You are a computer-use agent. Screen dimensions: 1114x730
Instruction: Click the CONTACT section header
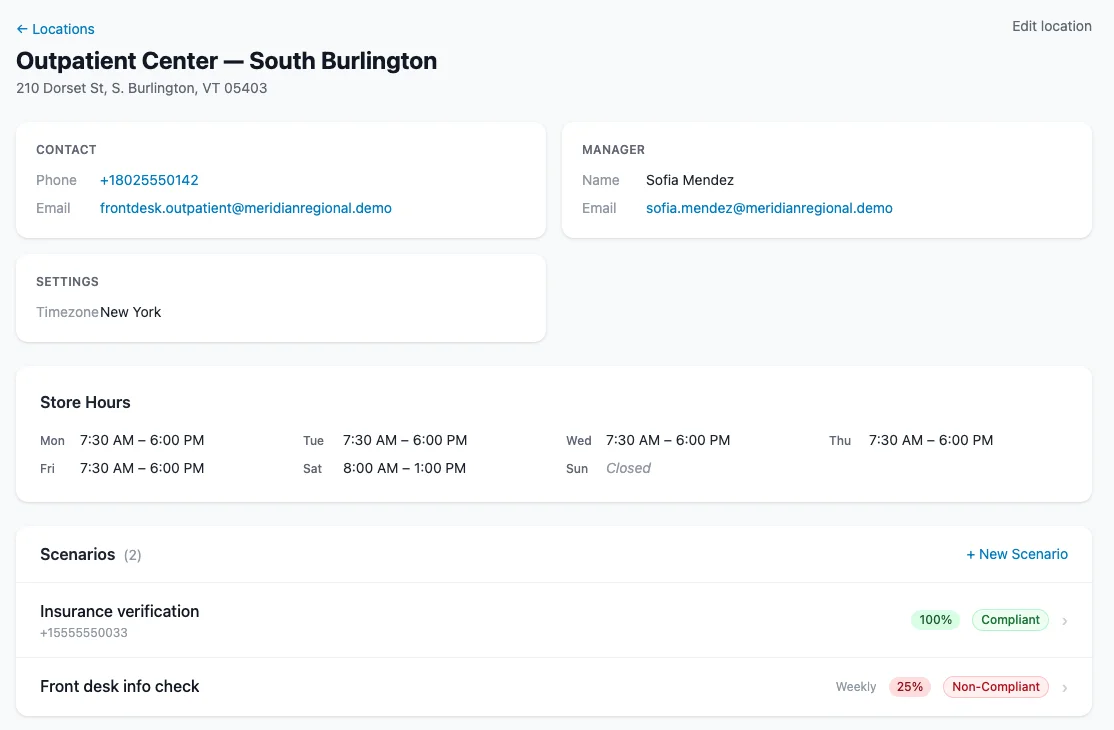tap(66, 150)
